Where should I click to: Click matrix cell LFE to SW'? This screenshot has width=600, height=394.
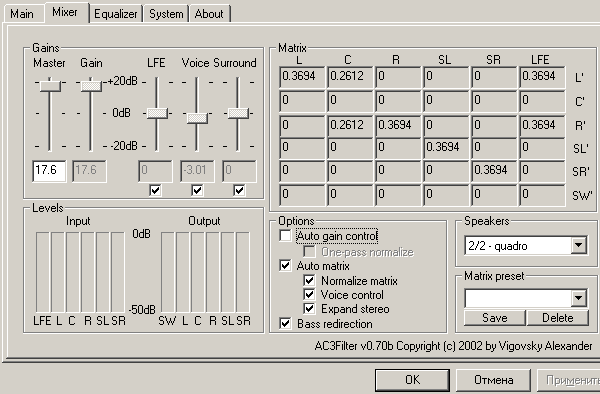[542, 195]
